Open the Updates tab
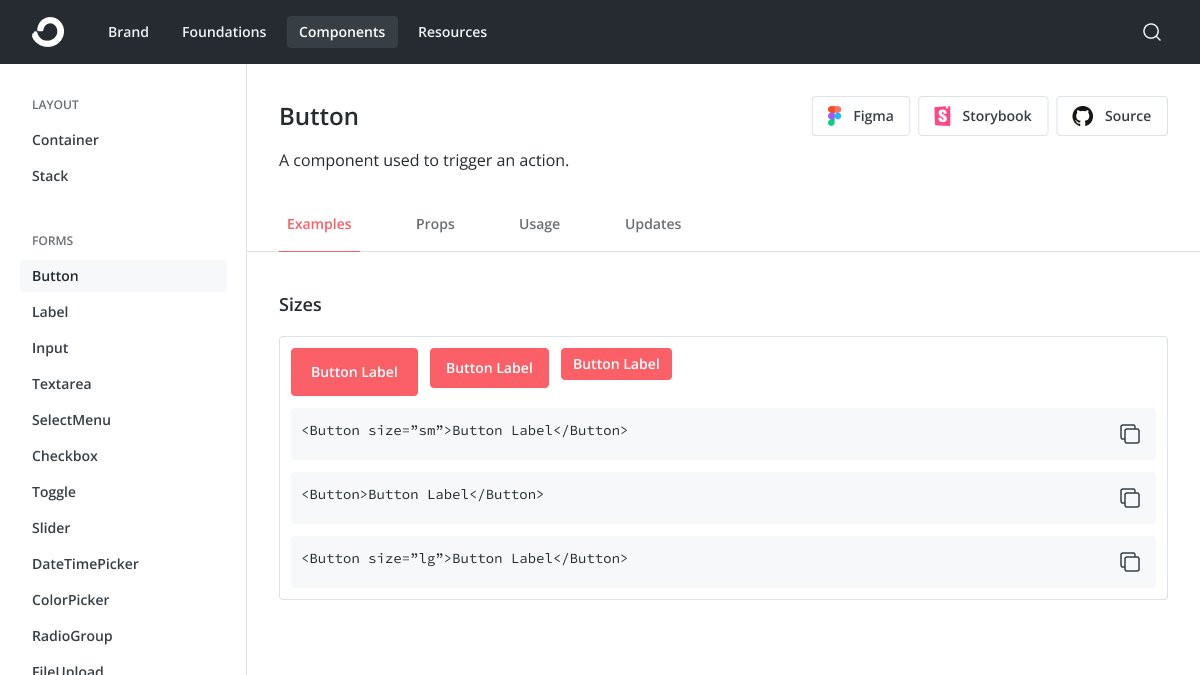The height and width of the screenshot is (675, 1200). (653, 224)
